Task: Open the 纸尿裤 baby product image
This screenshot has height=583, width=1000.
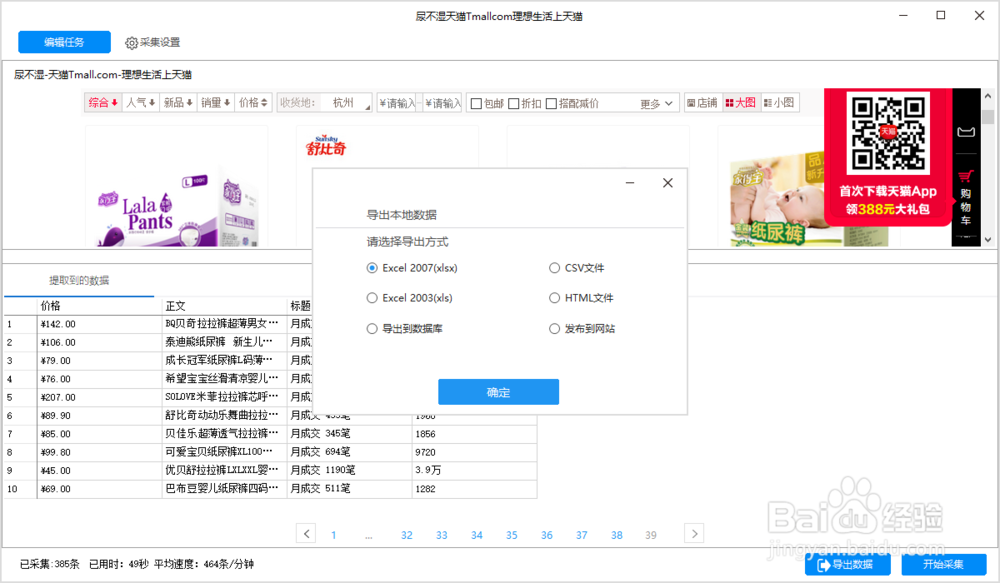Action: (x=777, y=200)
